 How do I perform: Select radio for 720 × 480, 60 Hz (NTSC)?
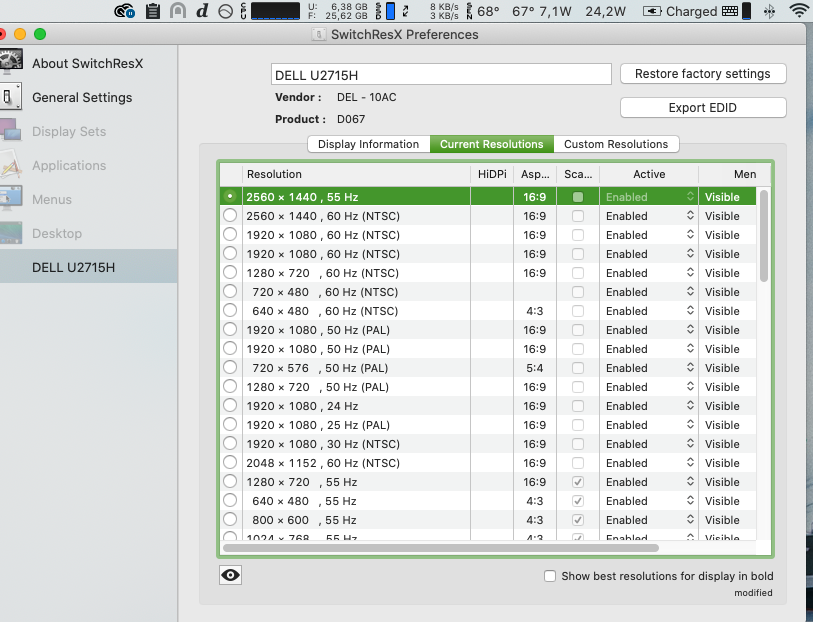(x=230, y=292)
